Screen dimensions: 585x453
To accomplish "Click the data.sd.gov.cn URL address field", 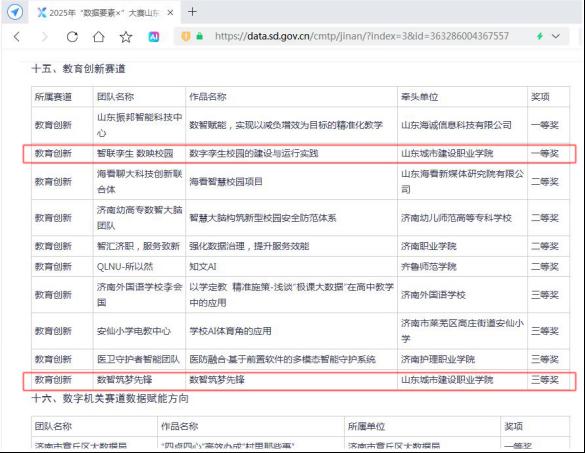I will coord(362,36).
